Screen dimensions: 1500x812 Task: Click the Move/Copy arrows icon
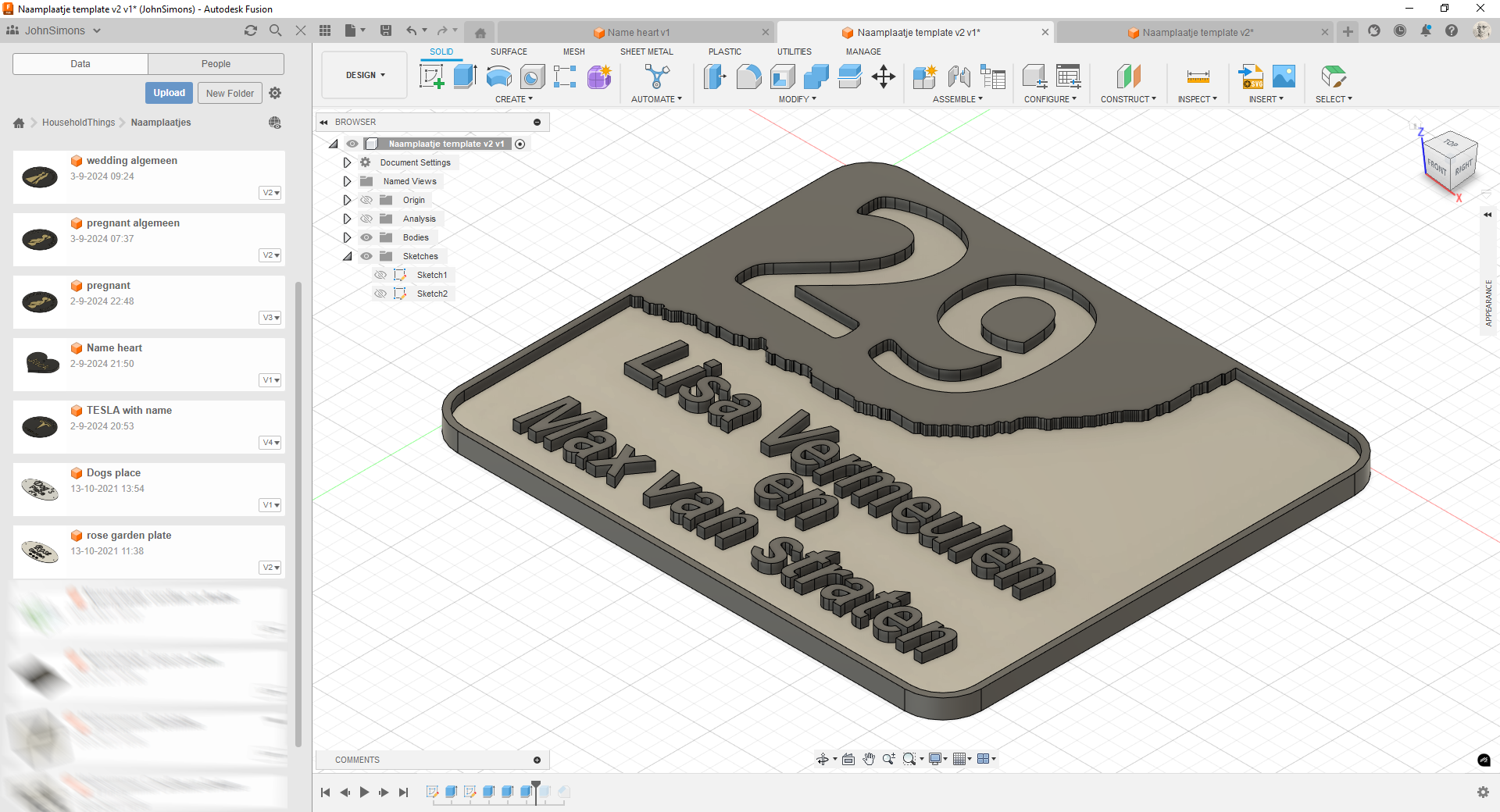884,77
